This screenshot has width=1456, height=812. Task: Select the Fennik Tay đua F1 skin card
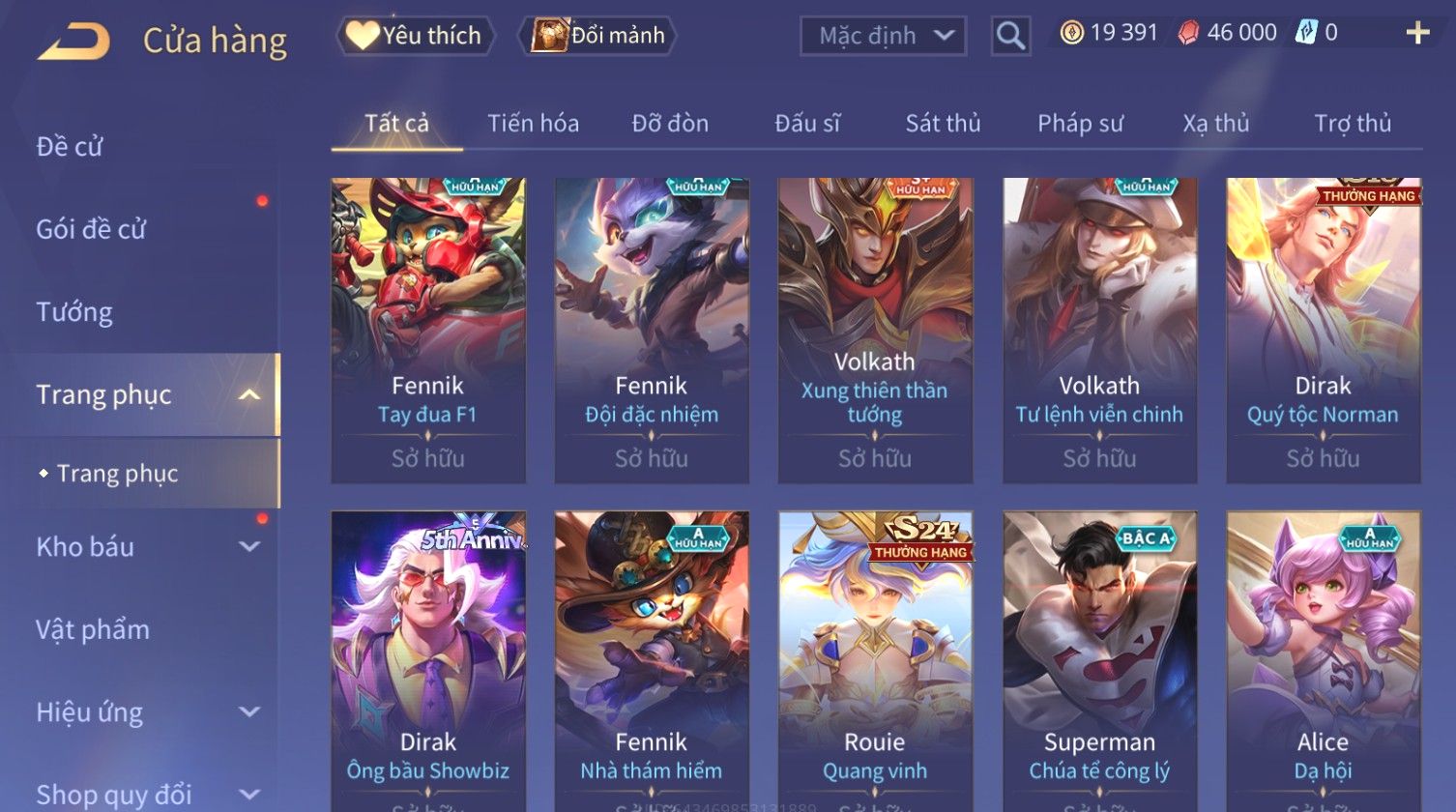coord(428,331)
